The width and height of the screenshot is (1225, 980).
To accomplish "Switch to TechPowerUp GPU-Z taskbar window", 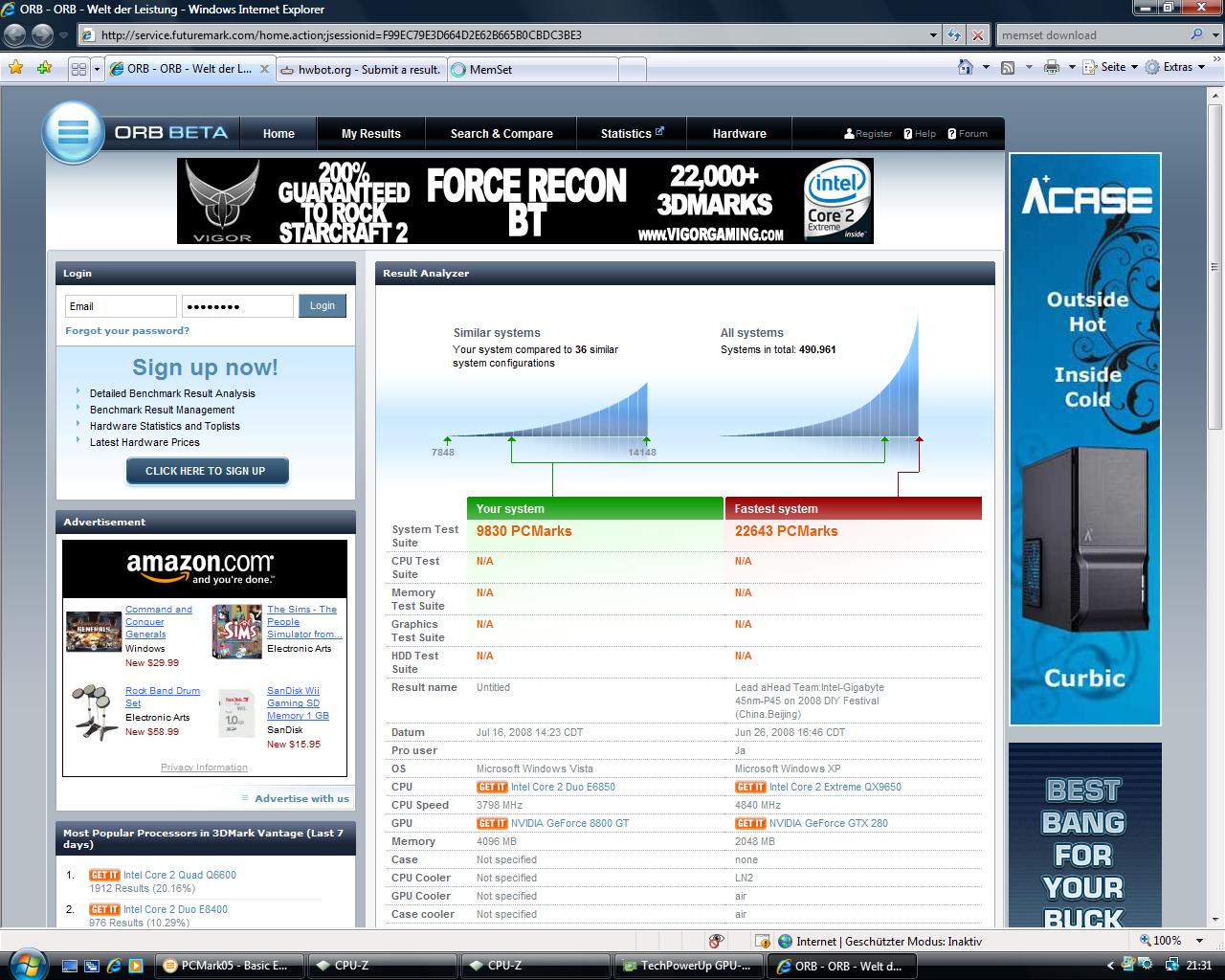I will click(688, 966).
